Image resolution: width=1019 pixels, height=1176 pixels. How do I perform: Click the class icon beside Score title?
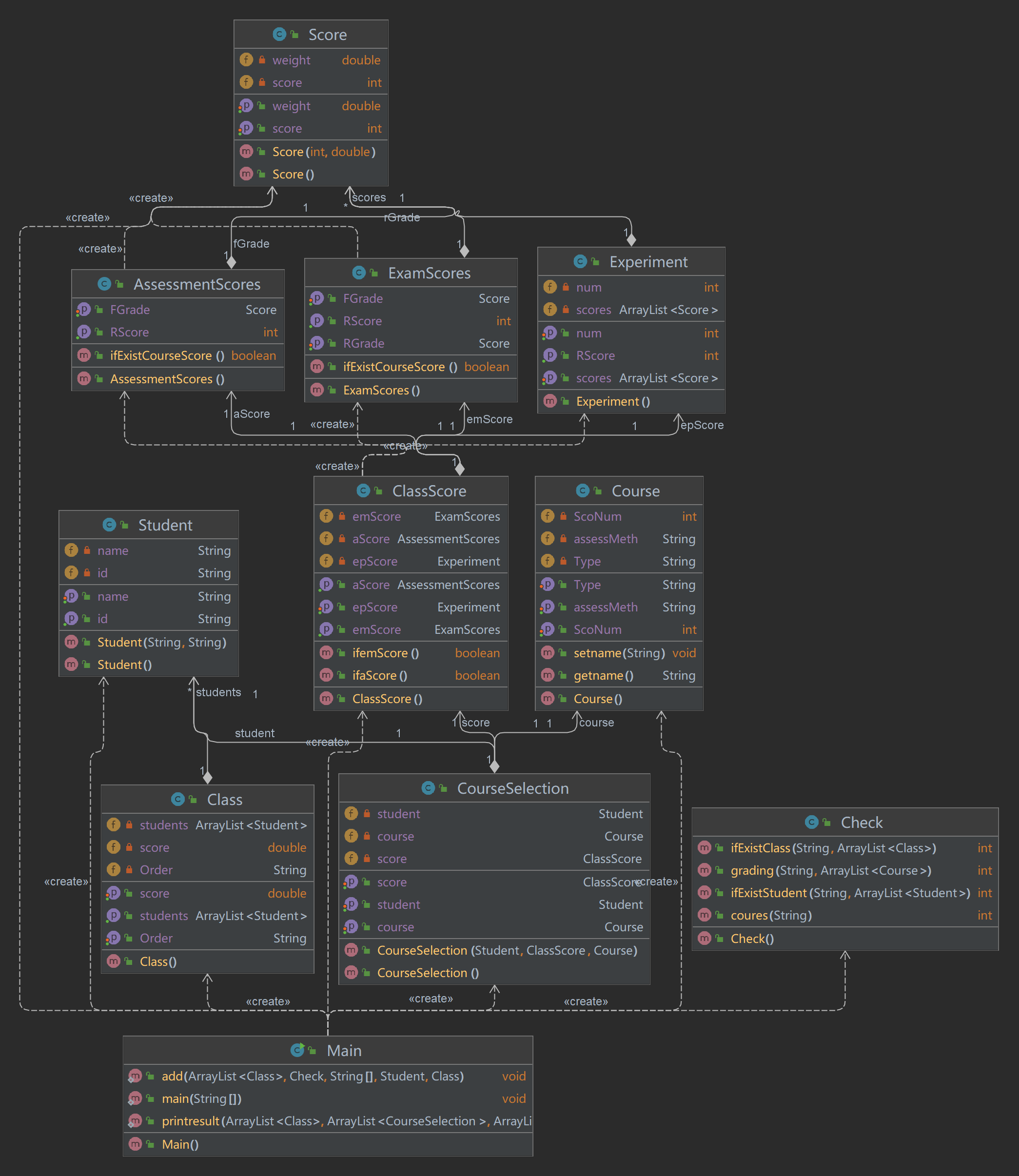pos(279,34)
